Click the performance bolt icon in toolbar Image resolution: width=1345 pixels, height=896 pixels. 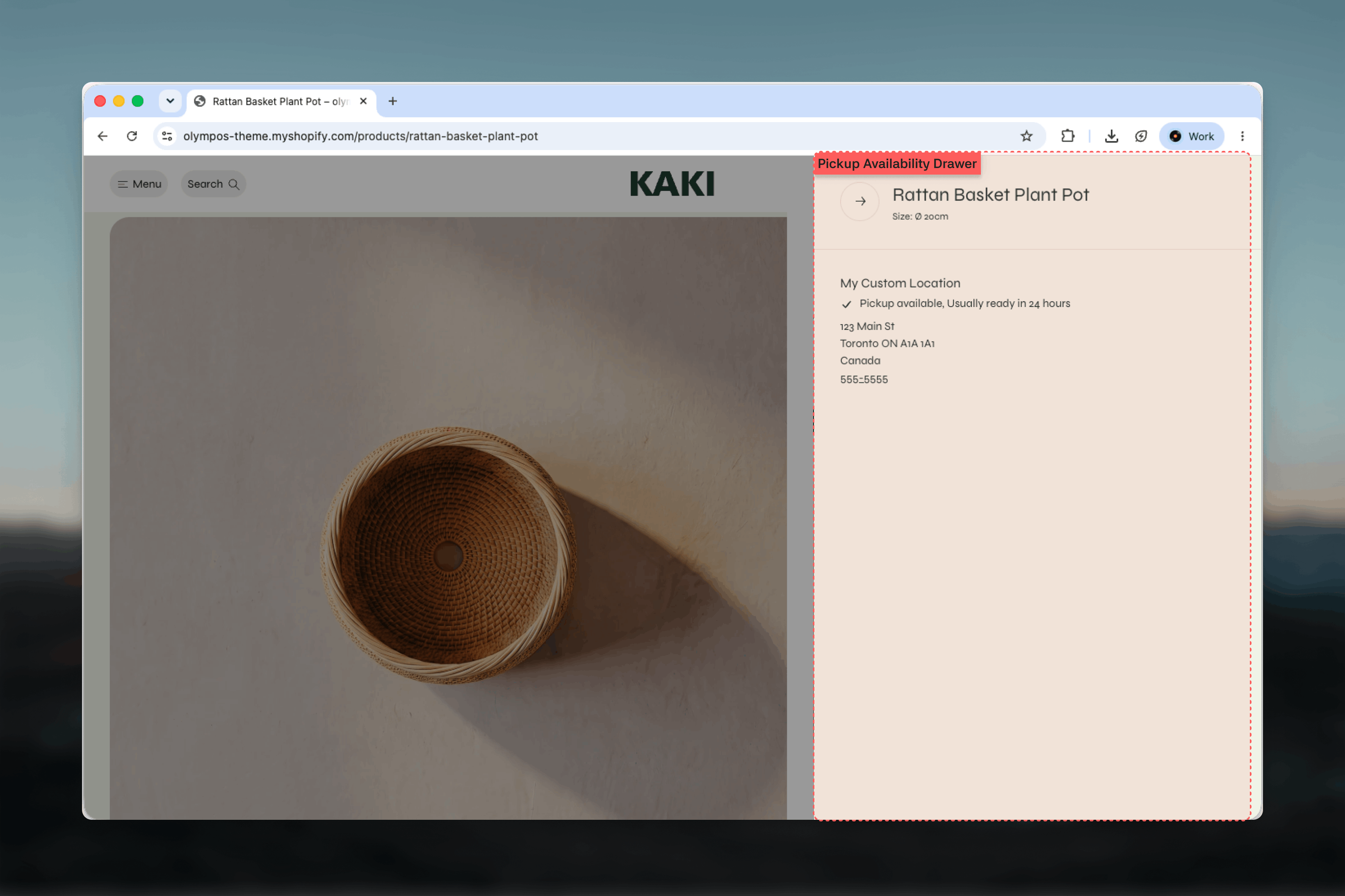pos(1141,136)
